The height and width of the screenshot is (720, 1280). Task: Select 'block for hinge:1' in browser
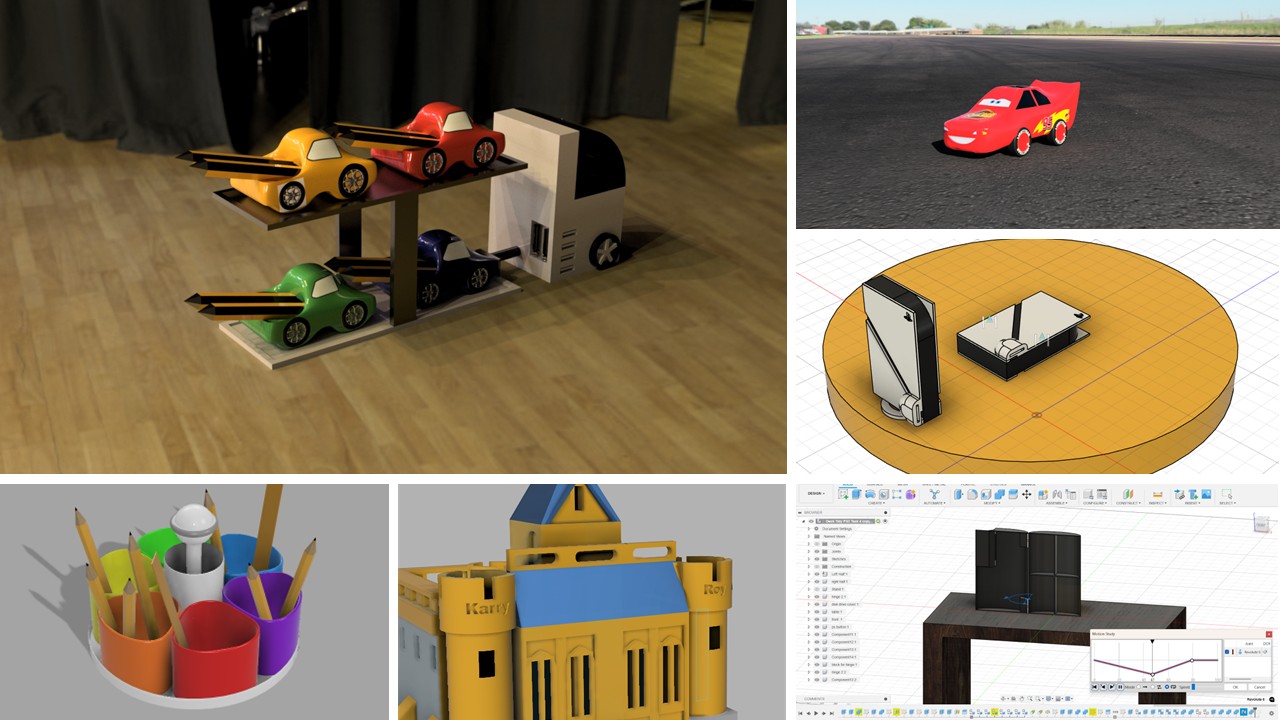pos(843,665)
